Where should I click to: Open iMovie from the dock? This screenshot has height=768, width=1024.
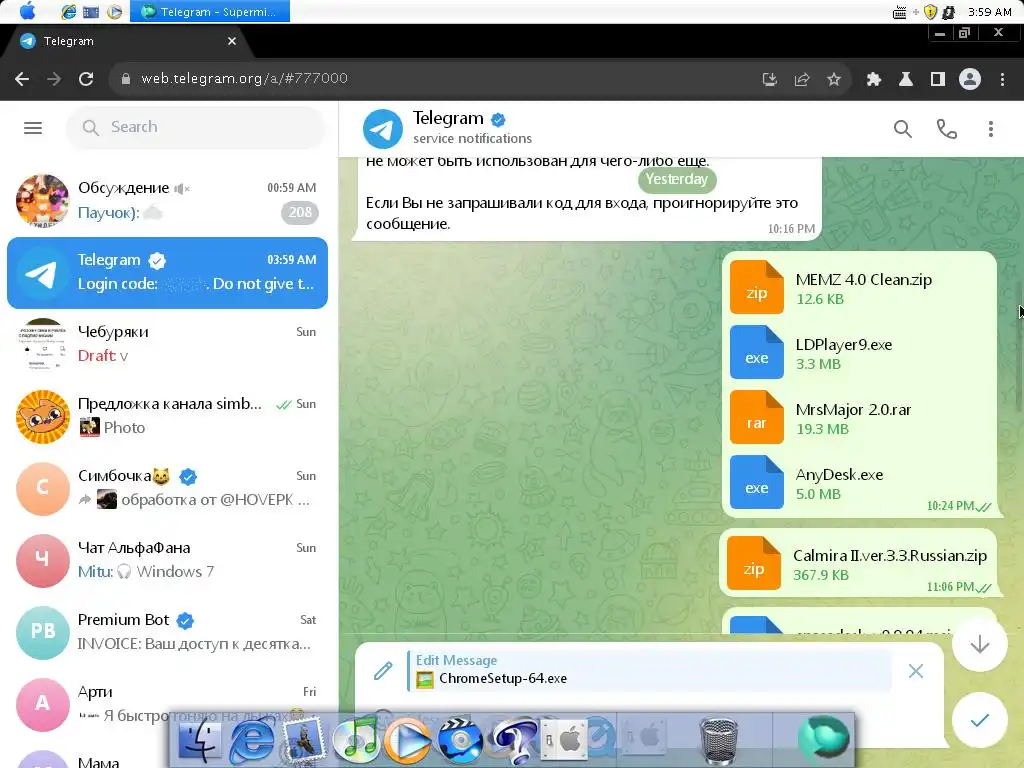pos(459,741)
